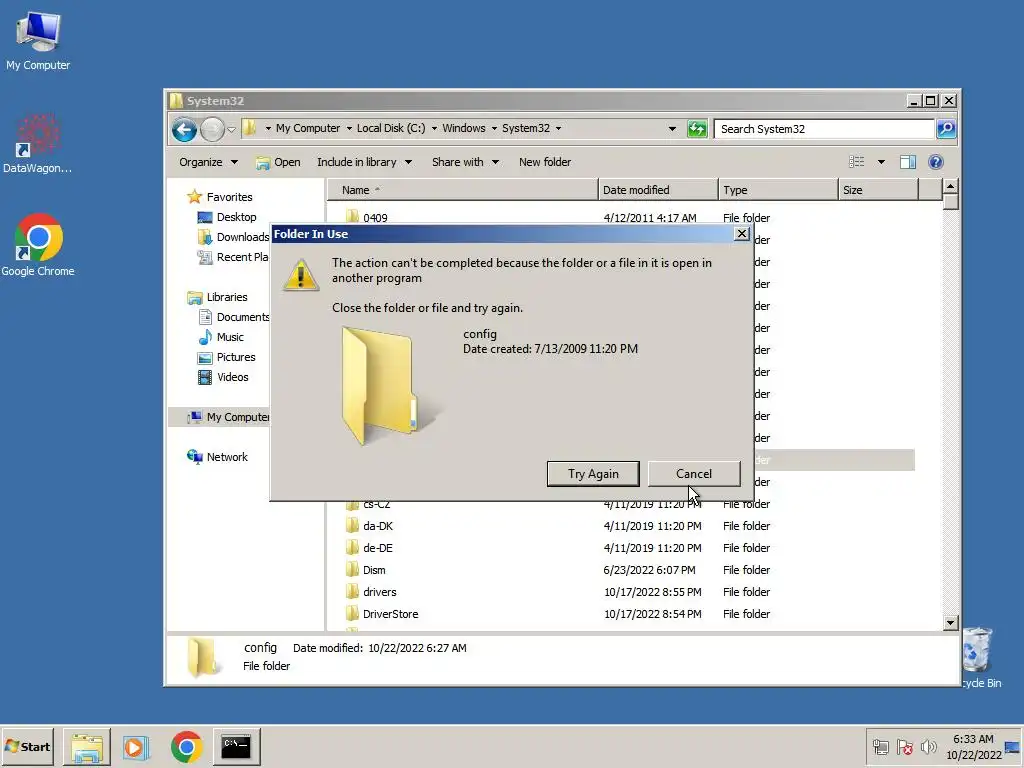Open the DataWagon desktop shortcut
The height and width of the screenshot is (768, 1024).
(x=38, y=144)
